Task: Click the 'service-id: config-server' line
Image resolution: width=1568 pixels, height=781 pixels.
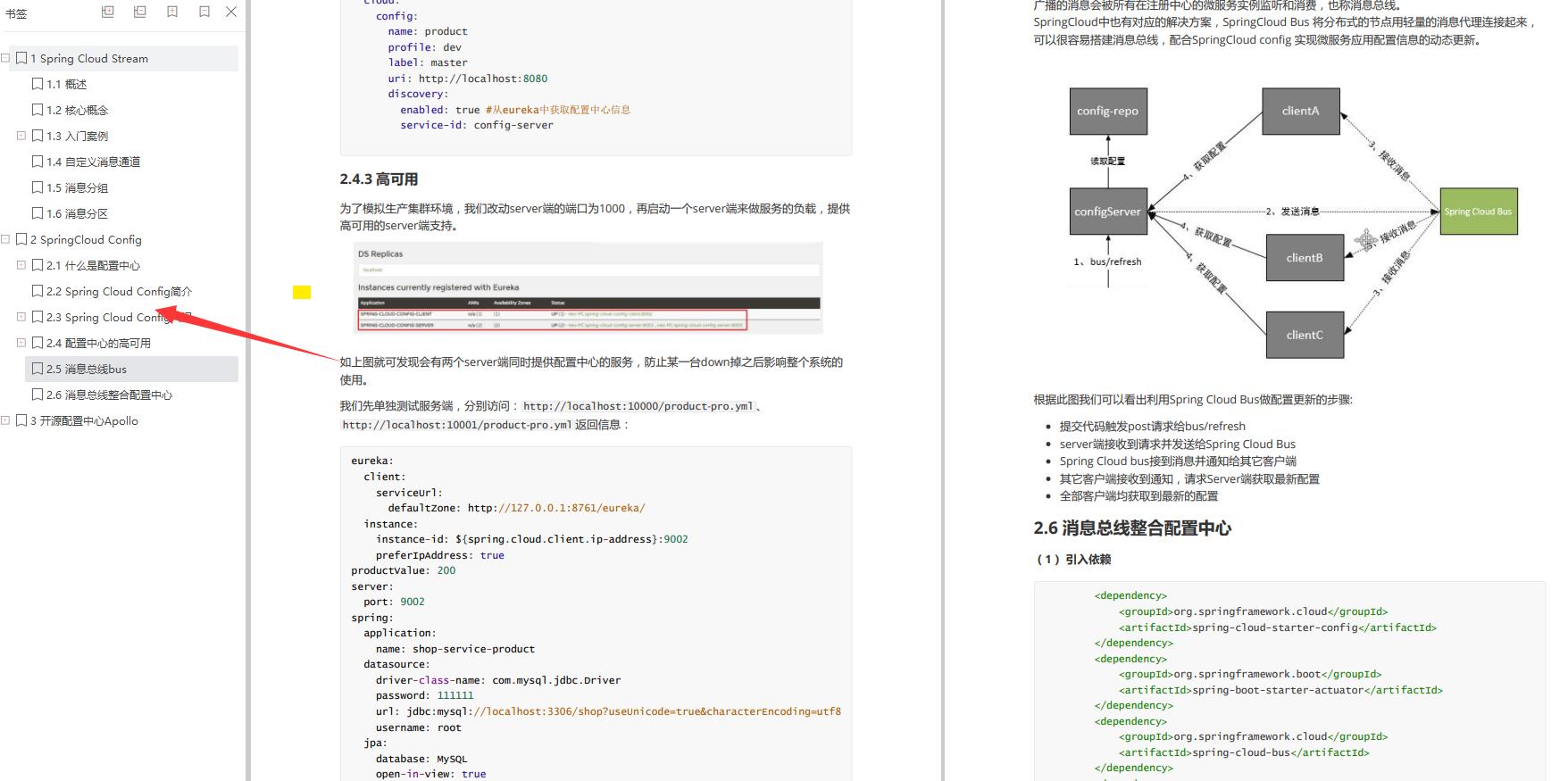Action: coord(477,125)
